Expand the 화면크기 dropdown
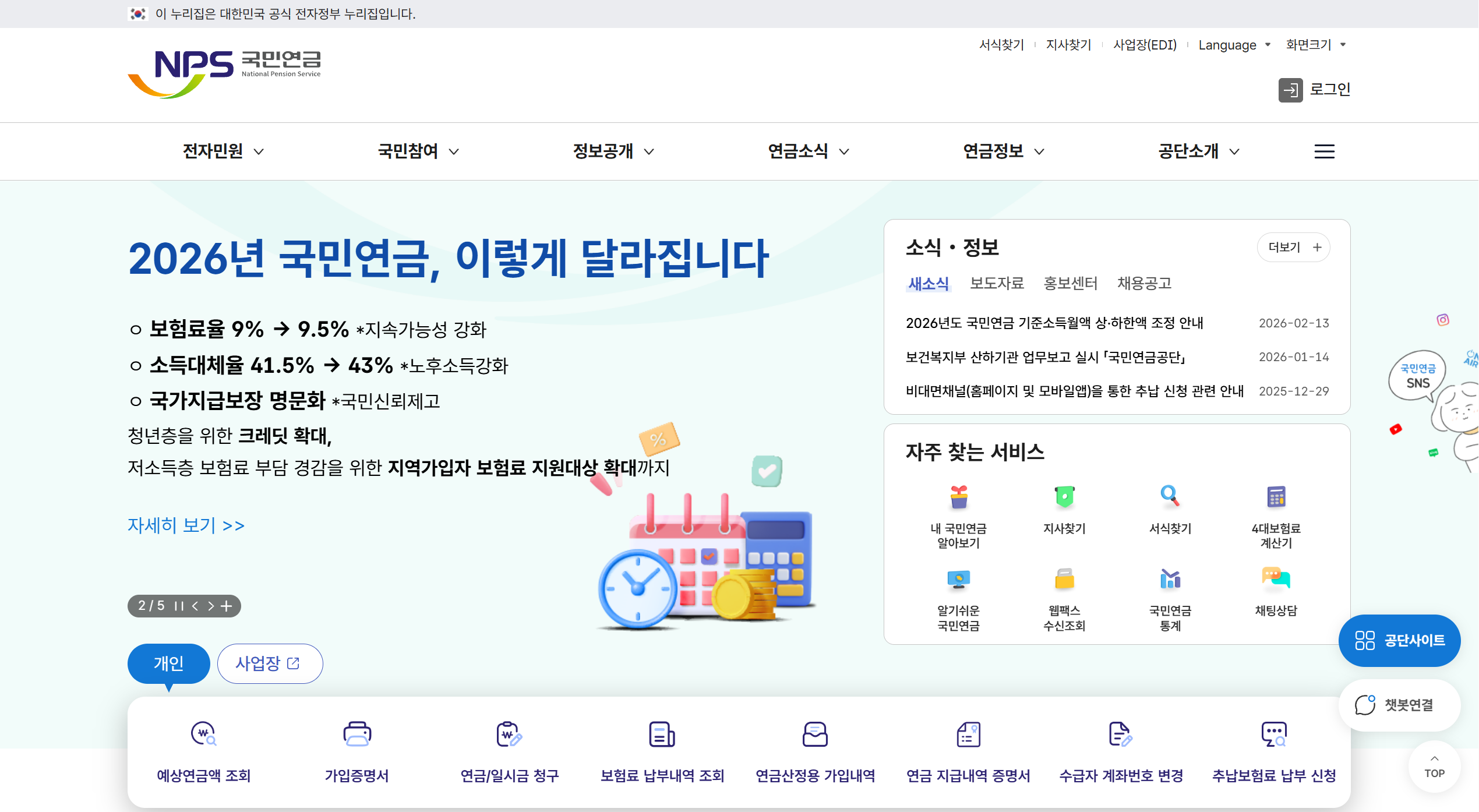 click(x=1315, y=45)
